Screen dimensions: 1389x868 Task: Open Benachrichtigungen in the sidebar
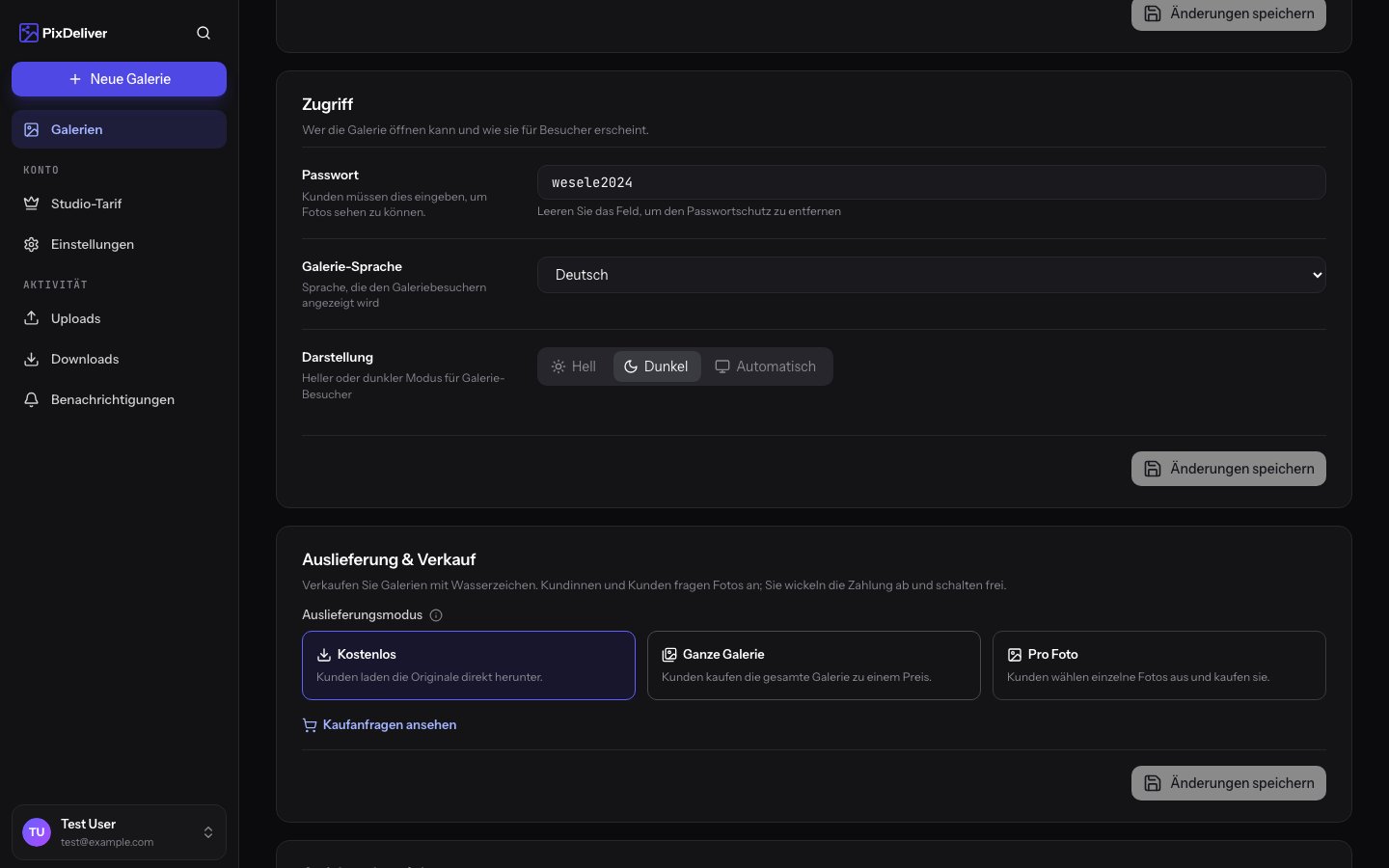click(119, 399)
